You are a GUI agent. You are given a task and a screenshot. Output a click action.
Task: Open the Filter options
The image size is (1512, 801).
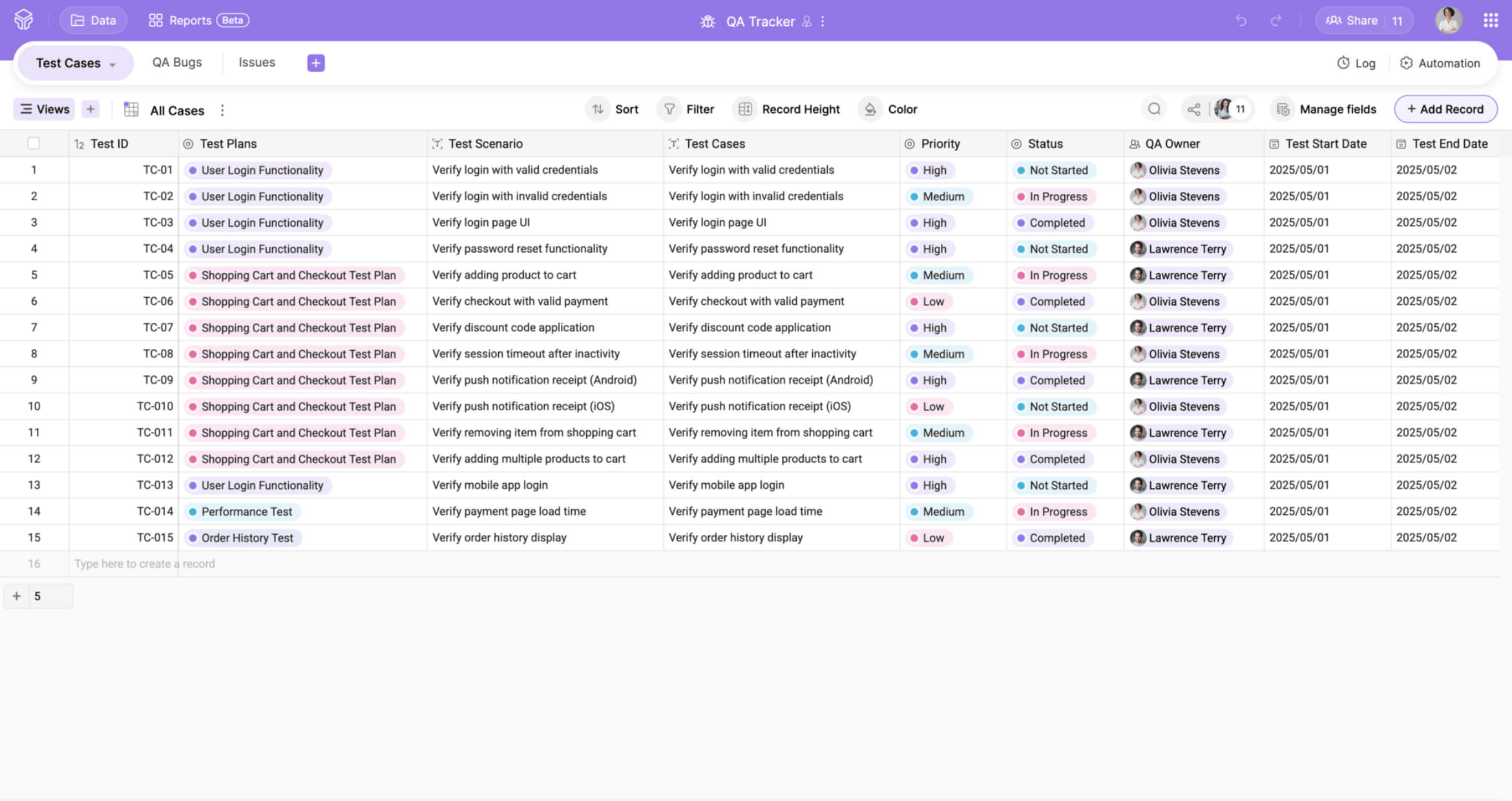tap(686, 109)
